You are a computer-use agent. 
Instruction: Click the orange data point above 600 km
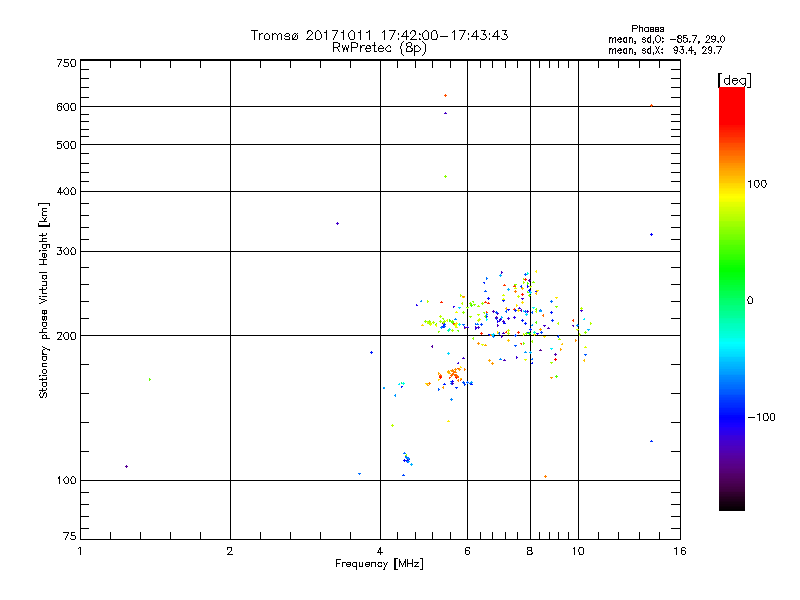pos(445,95)
